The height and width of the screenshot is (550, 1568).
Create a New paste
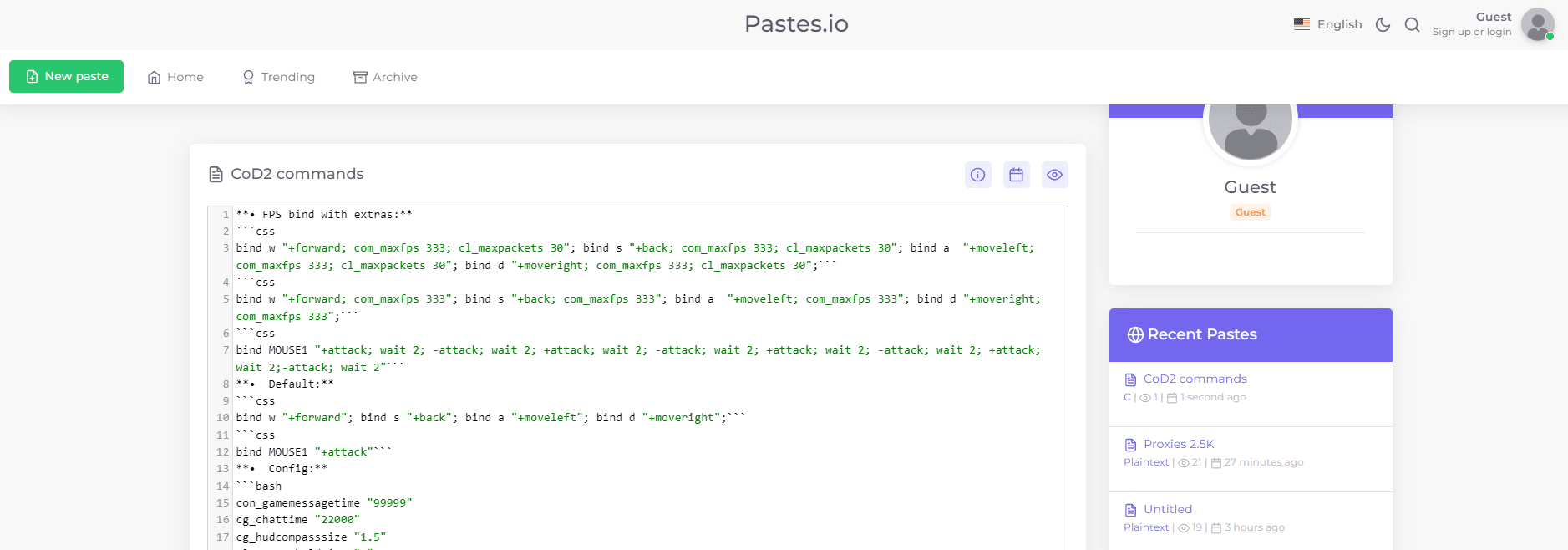coord(67,76)
